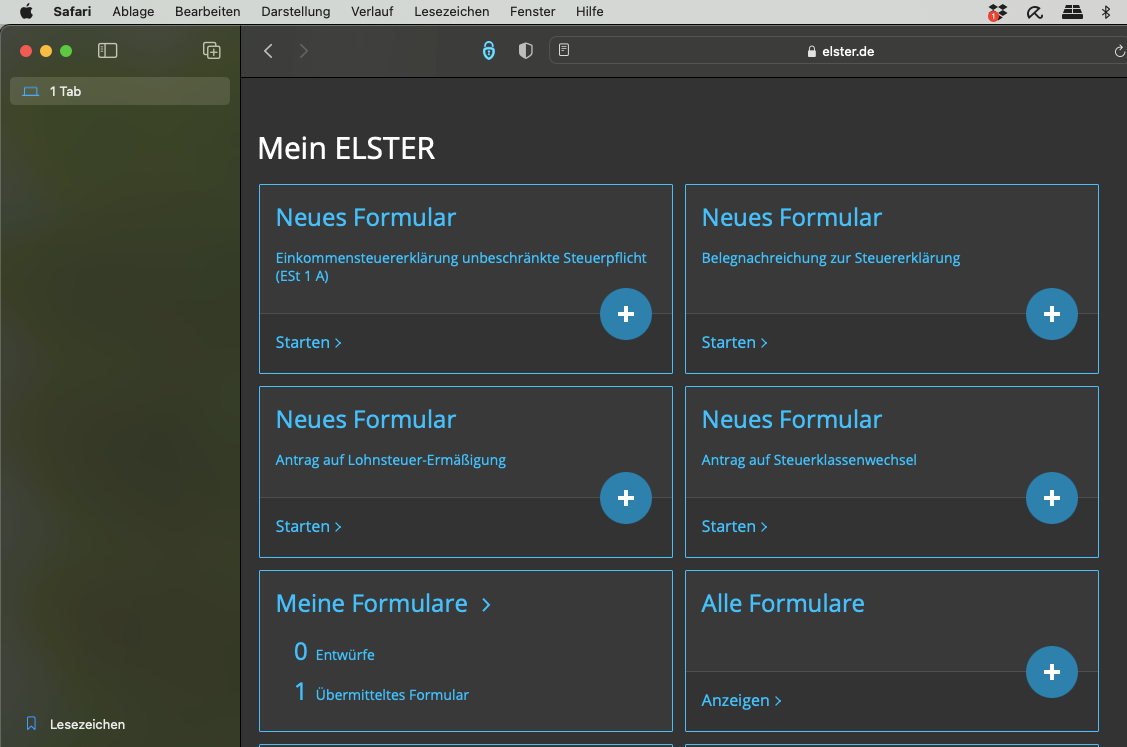Show reader view icon in address bar

click(564, 50)
